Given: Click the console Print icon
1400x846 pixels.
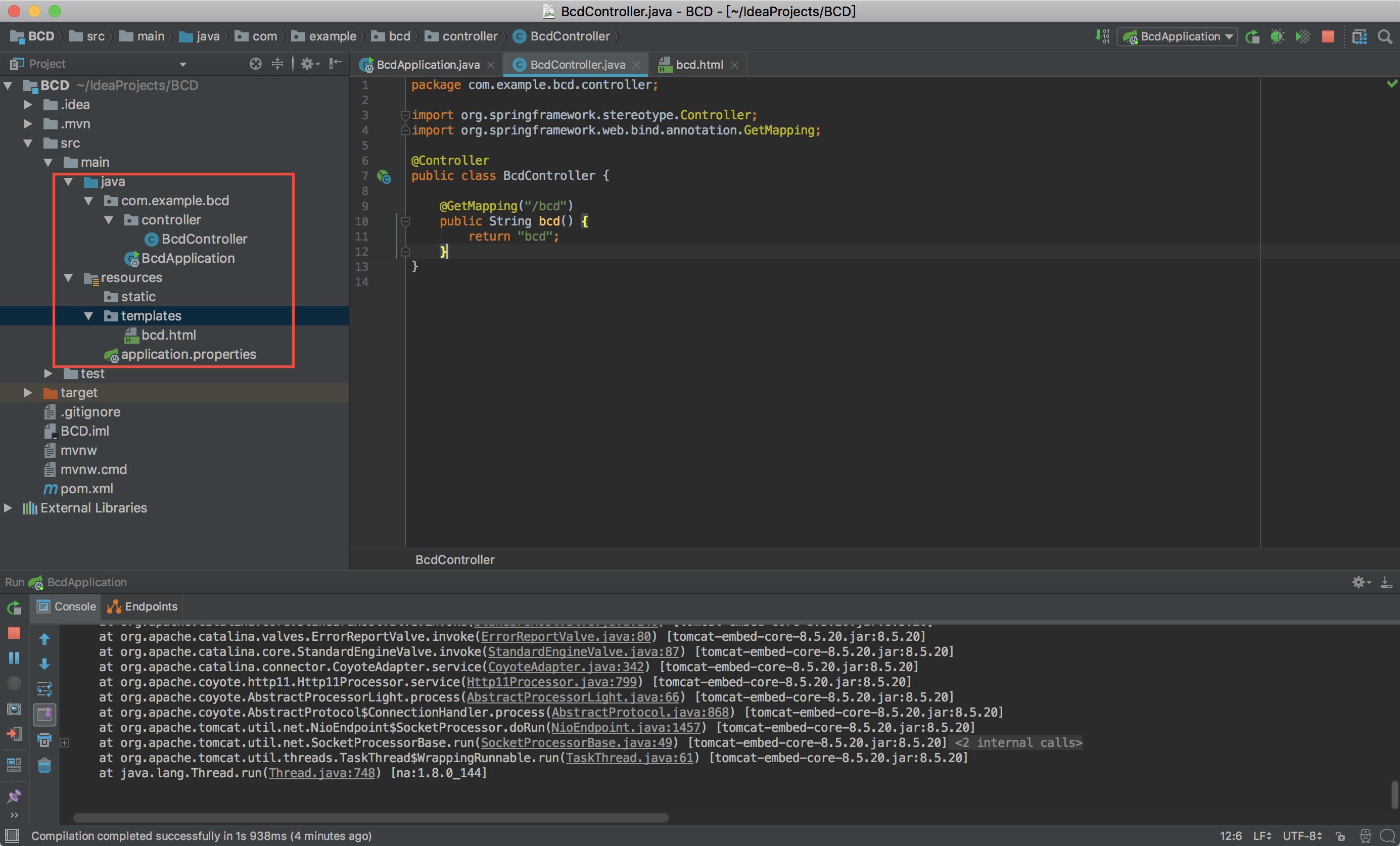Looking at the screenshot, I should pos(44,739).
